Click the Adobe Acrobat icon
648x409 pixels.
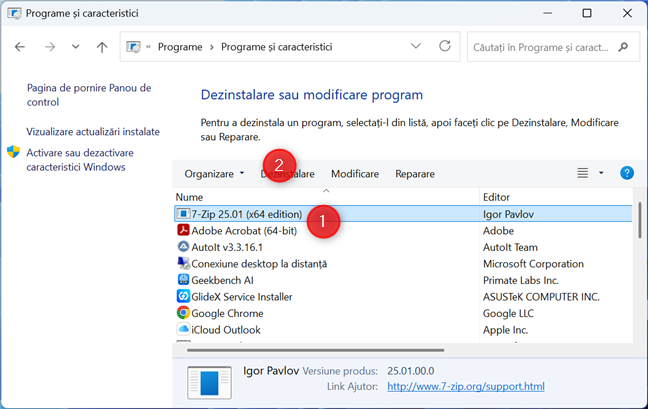(x=183, y=230)
